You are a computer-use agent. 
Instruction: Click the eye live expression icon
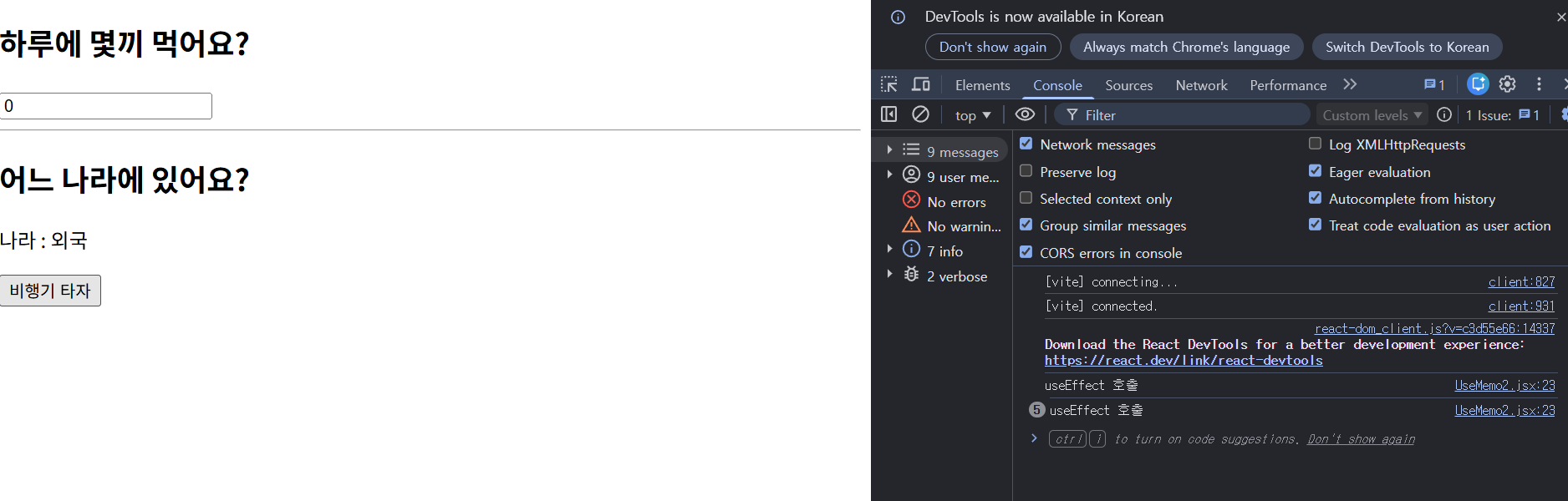(x=1025, y=114)
